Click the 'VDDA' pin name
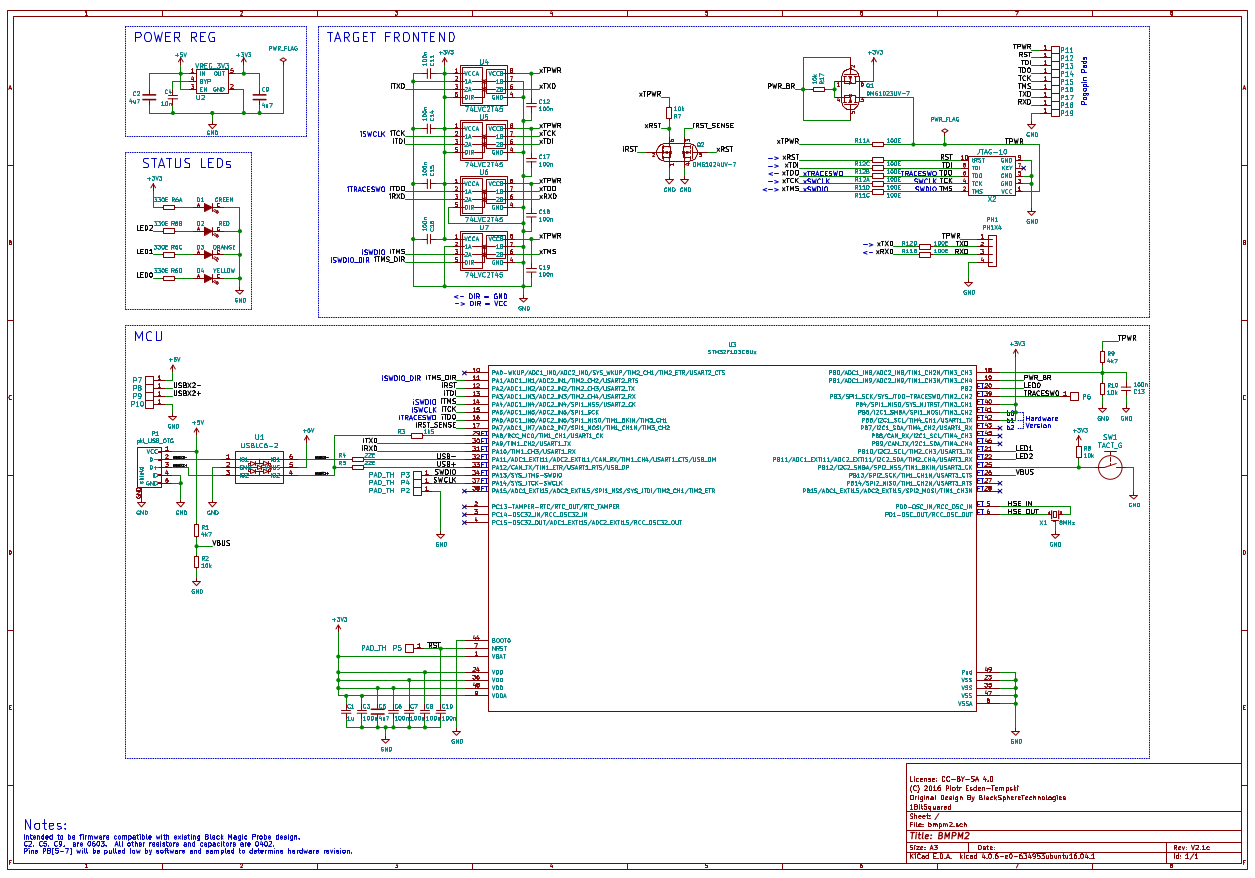 click(499, 696)
